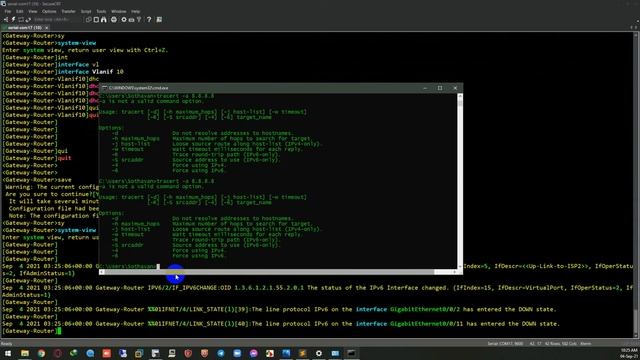
Task: Click 'GigabitEthernet0/0/2' in the terminal log
Action: point(425,309)
